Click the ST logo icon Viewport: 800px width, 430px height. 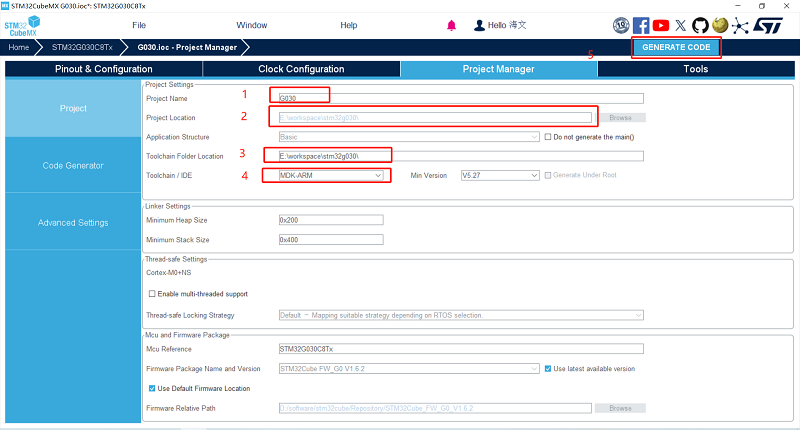pos(767,25)
